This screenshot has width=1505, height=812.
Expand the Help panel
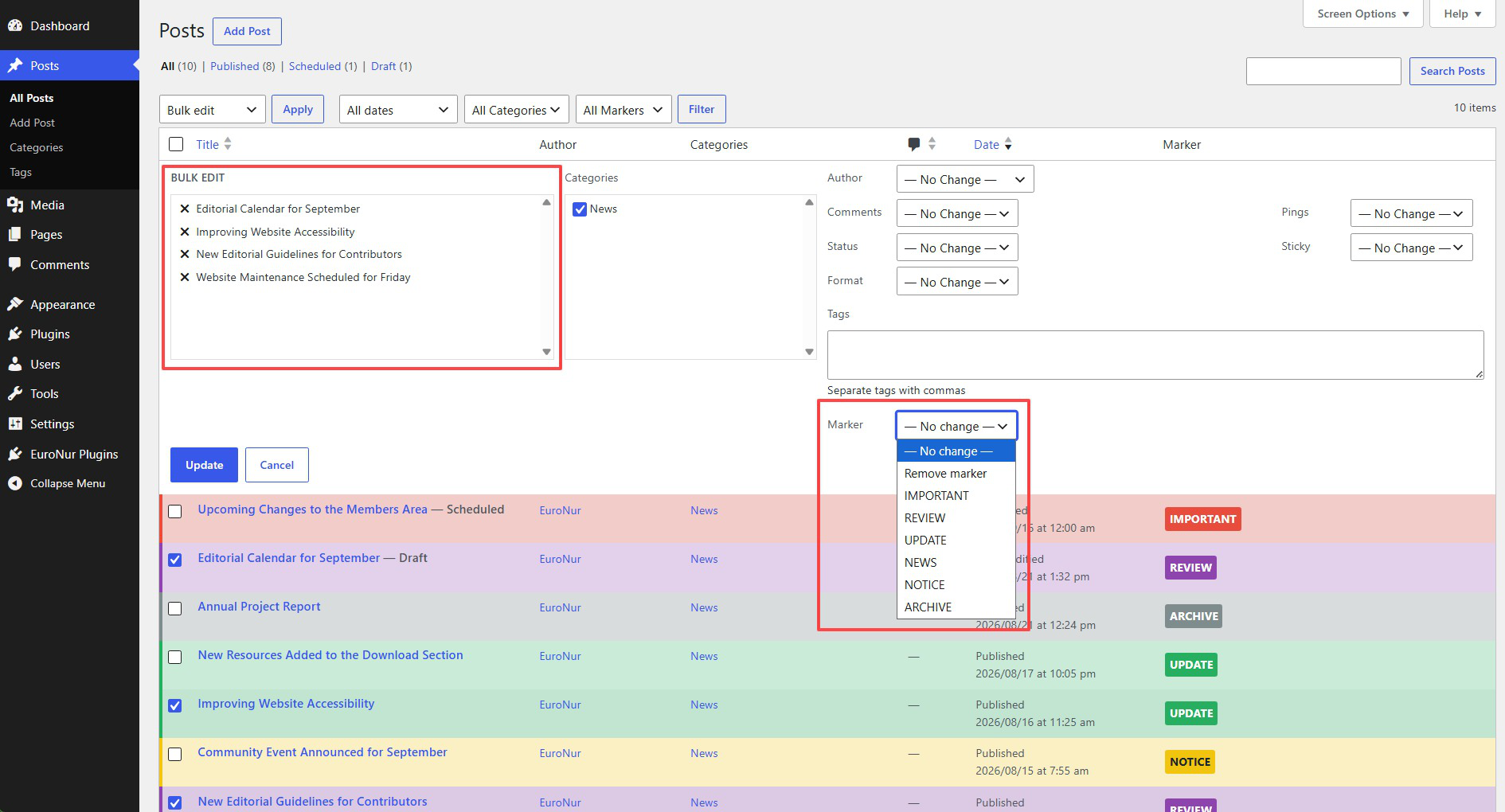(x=1463, y=14)
